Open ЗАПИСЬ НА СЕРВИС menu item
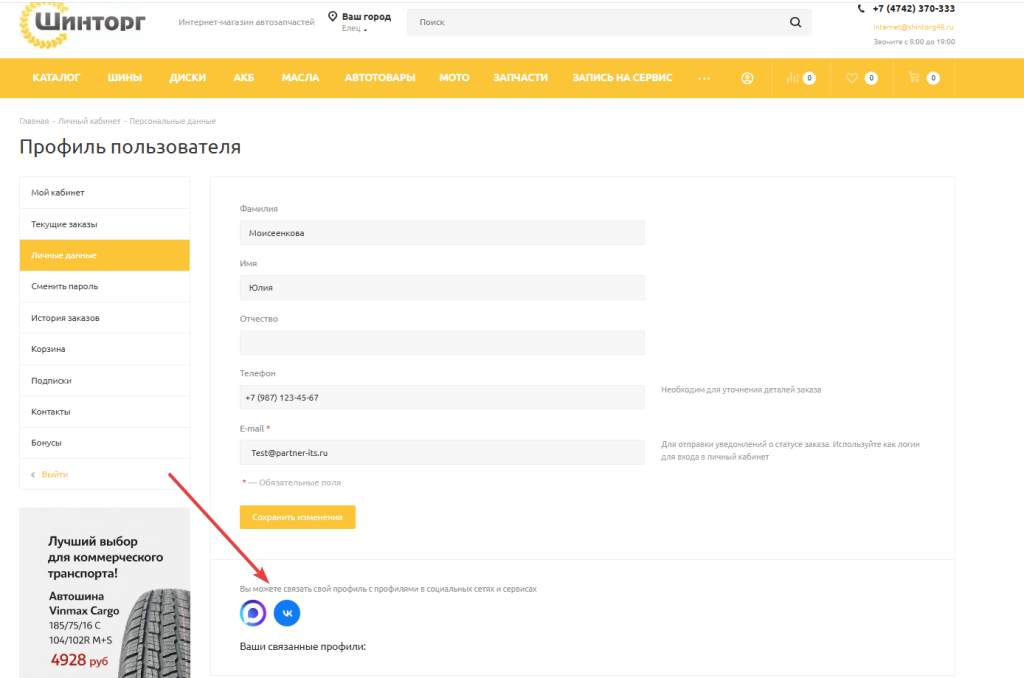Screen dimensions: 1024x678 pyautogui.click(x=622, y=78)
